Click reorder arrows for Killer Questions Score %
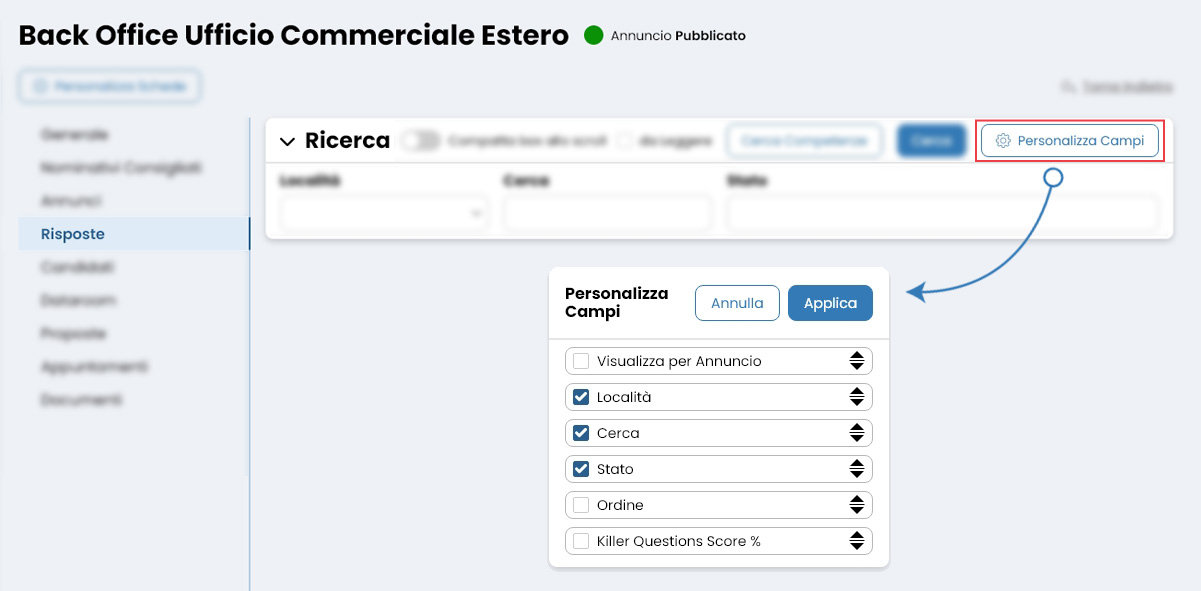 (857, 540)
